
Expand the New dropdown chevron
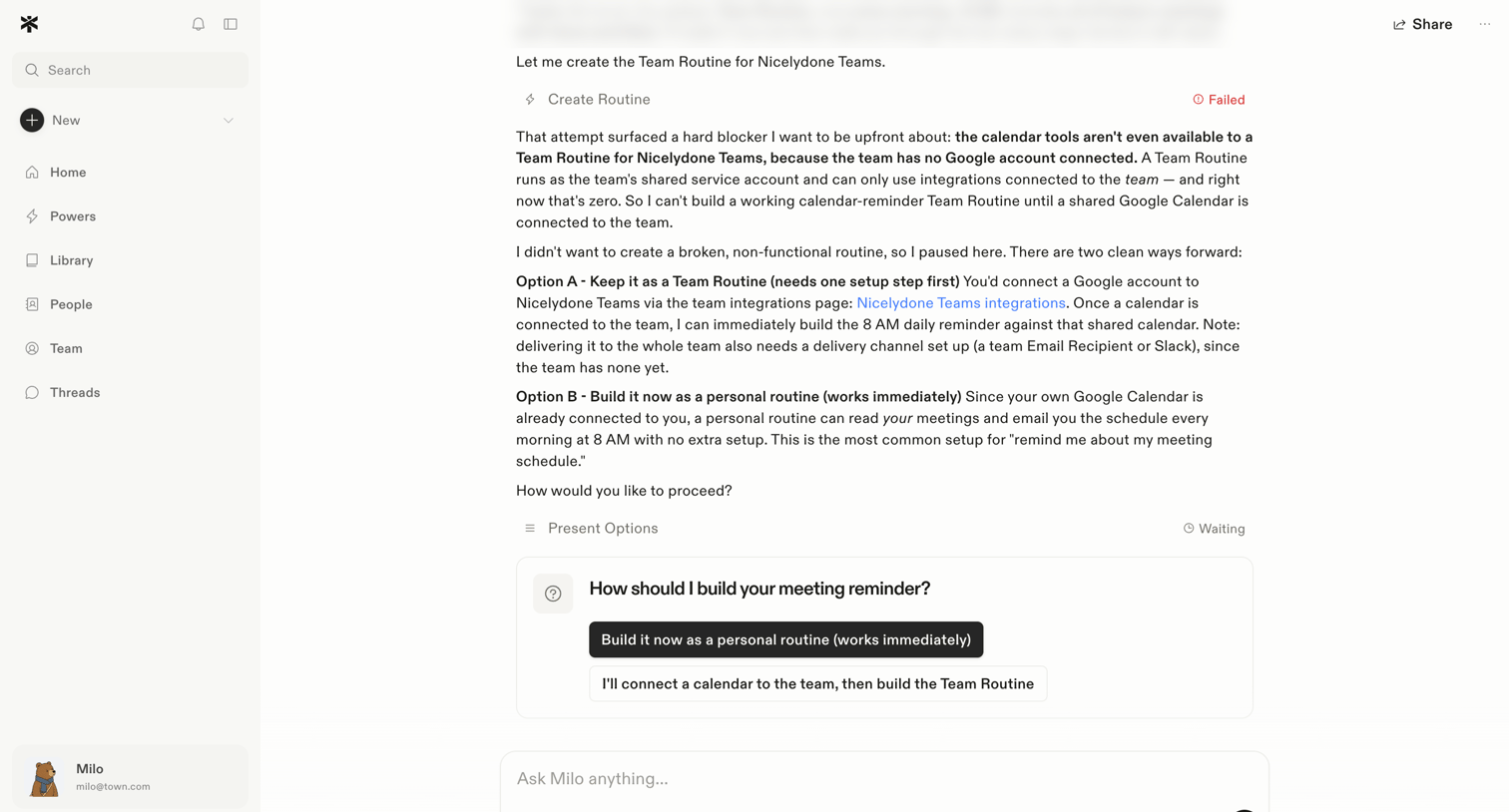point(229,121)
